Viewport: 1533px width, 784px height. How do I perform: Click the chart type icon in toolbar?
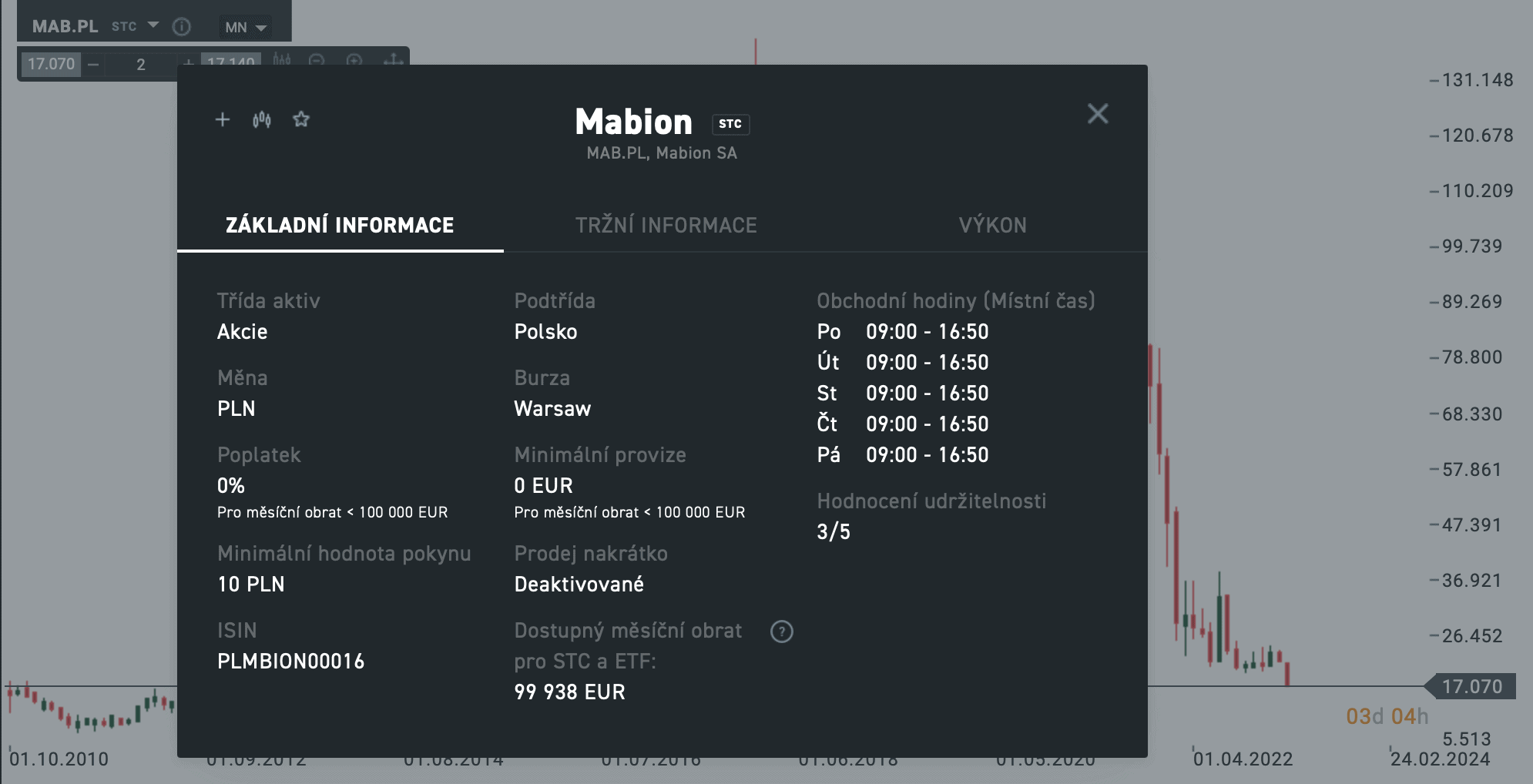tap(282, 59)
